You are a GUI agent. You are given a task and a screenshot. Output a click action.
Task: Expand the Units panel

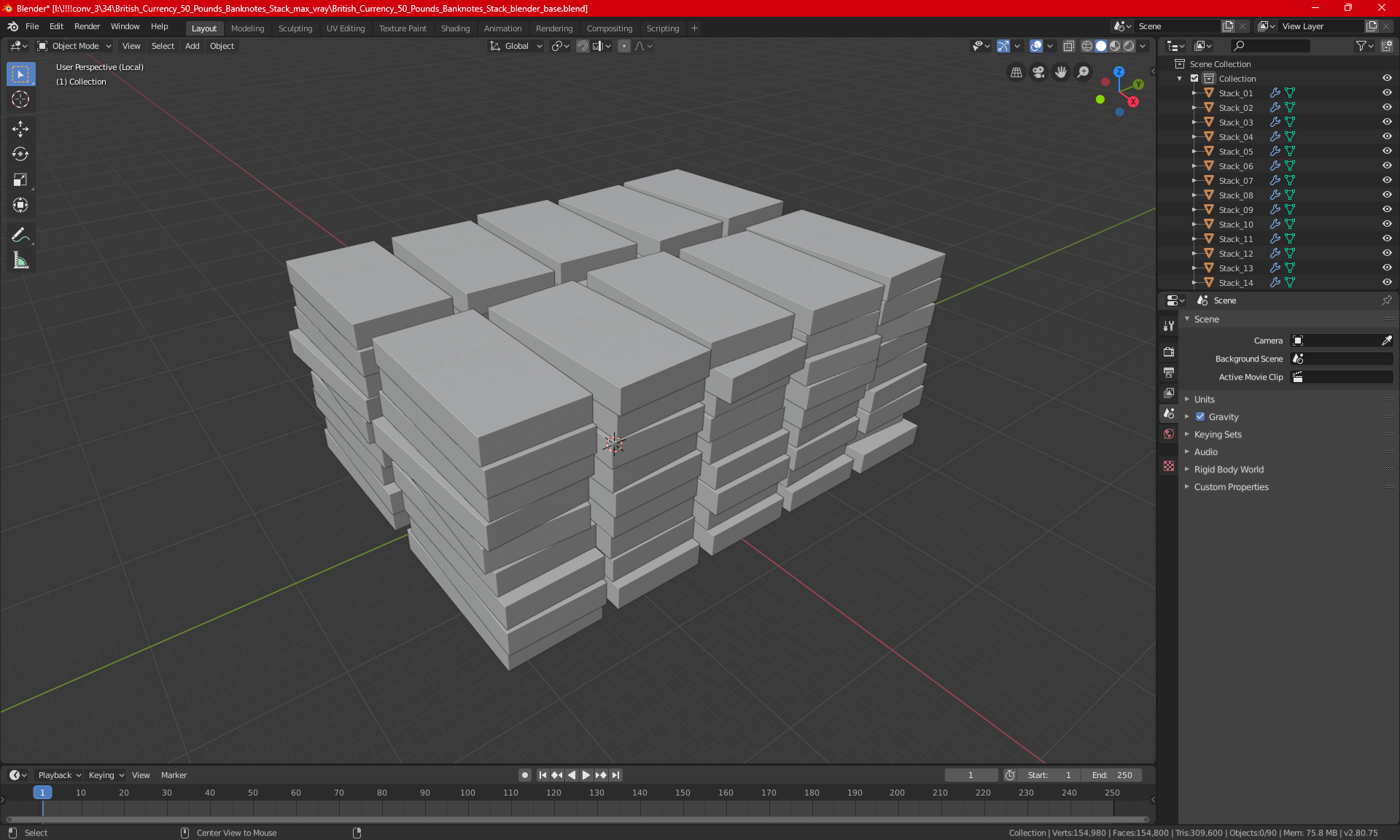coord(1204,400)
